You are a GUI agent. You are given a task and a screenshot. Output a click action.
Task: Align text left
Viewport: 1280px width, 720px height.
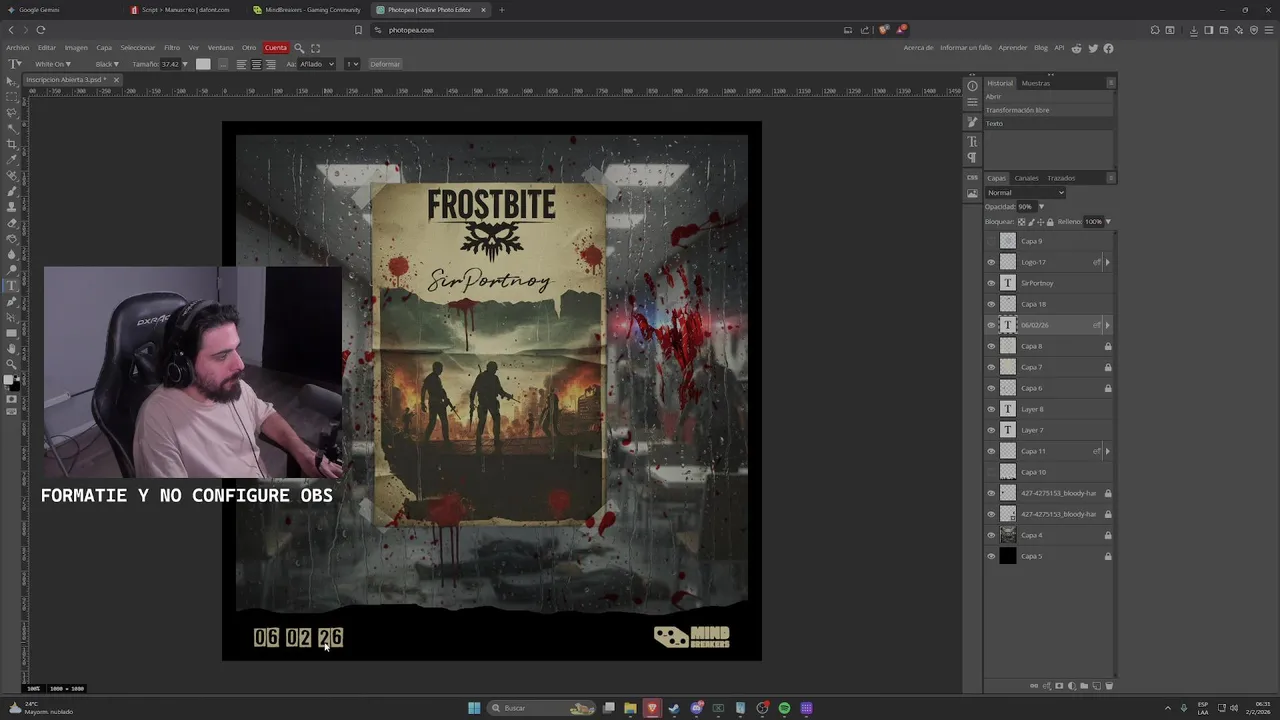coord(241,64)
